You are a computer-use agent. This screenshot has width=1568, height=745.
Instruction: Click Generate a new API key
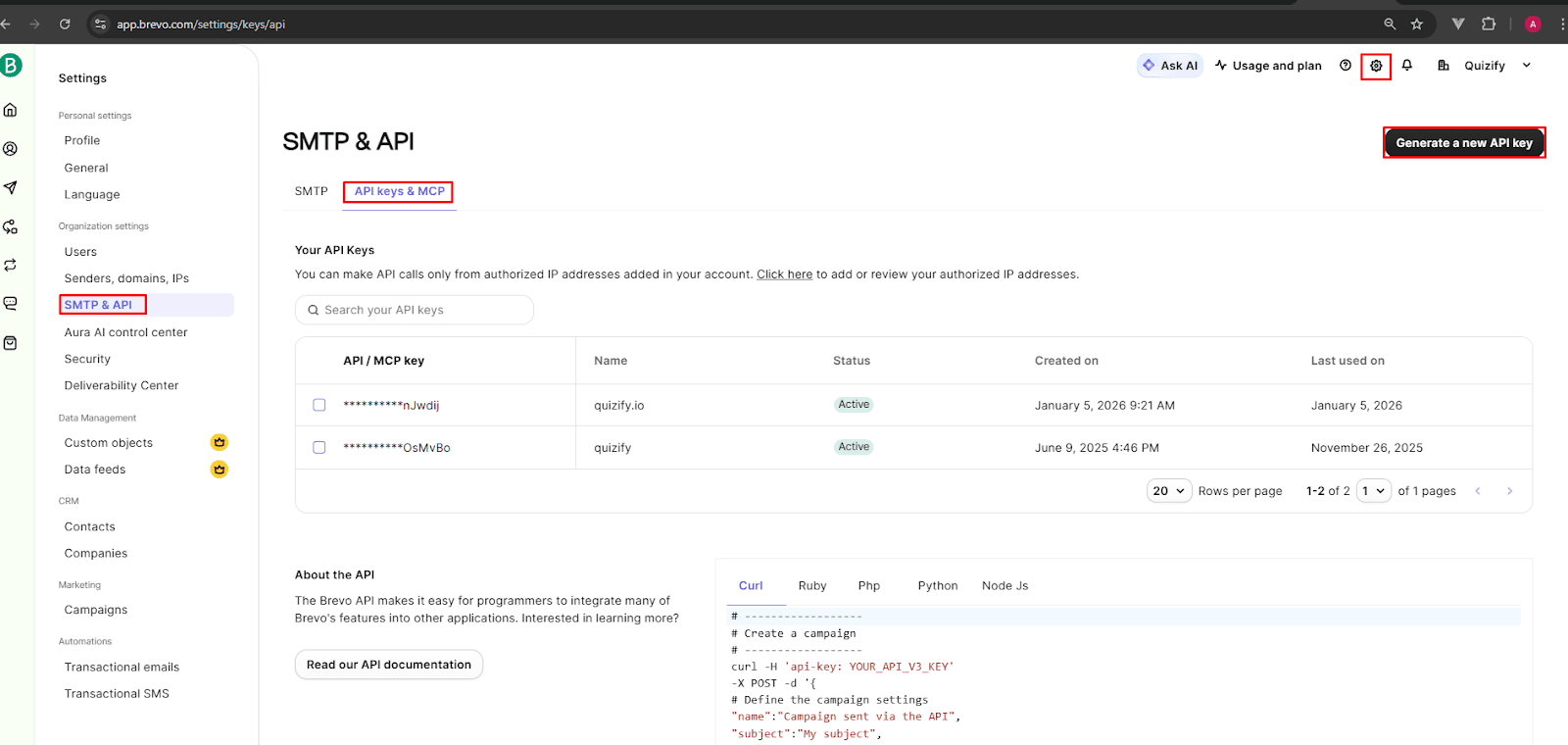(x=1464, y=143)
